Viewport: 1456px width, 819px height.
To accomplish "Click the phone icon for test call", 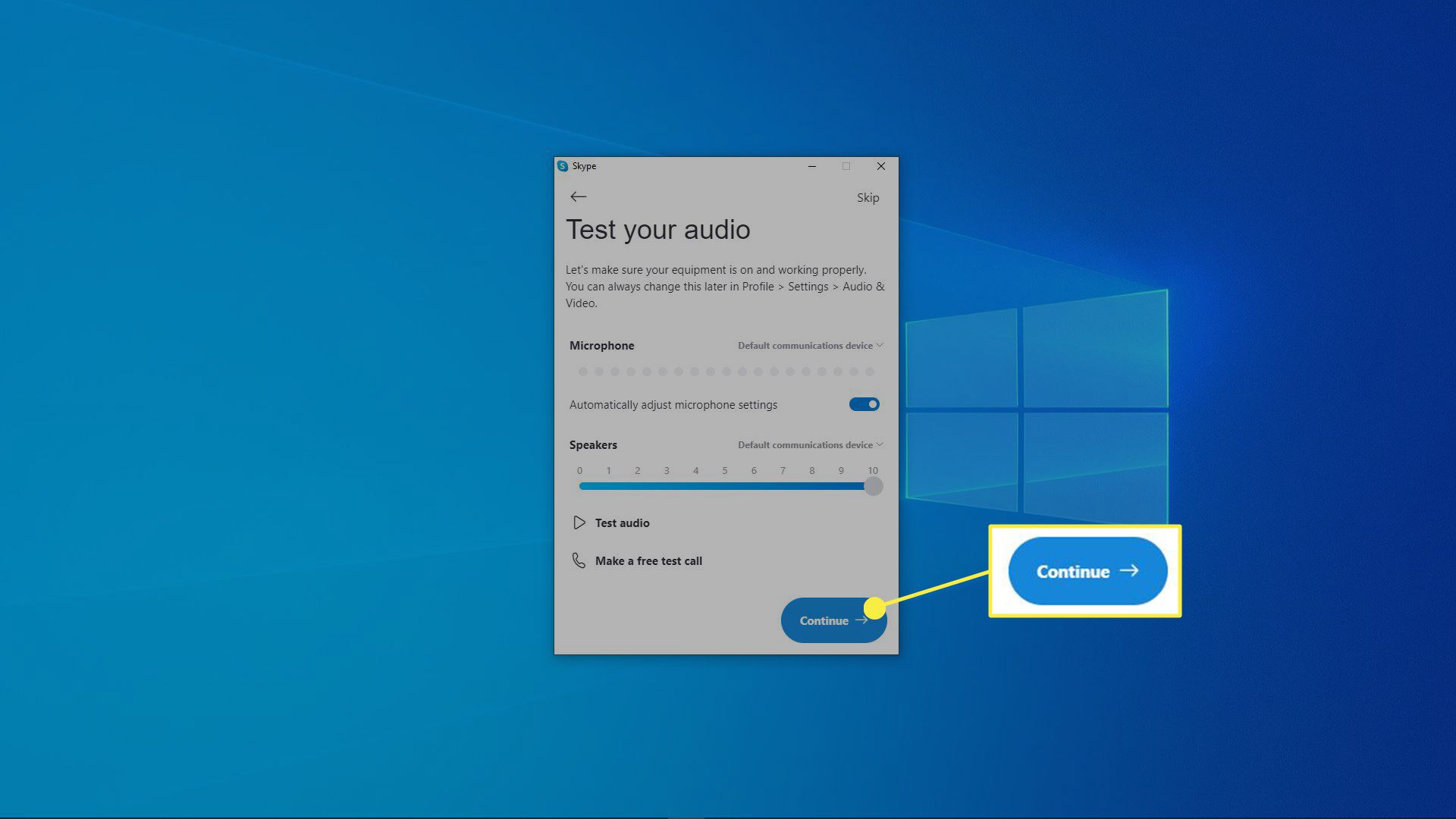I will [x=579, y=560].
